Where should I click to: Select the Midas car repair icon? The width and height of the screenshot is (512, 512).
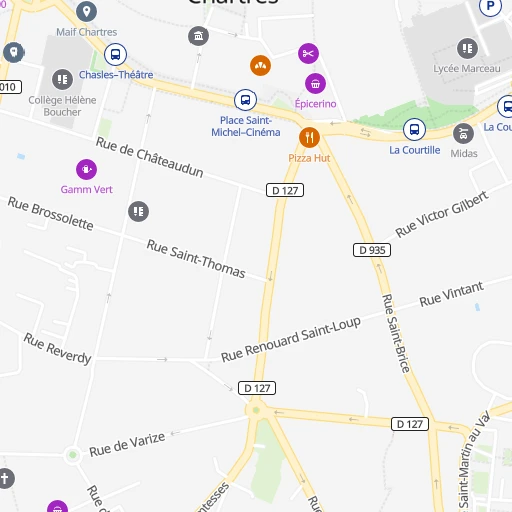click(463, 134)
